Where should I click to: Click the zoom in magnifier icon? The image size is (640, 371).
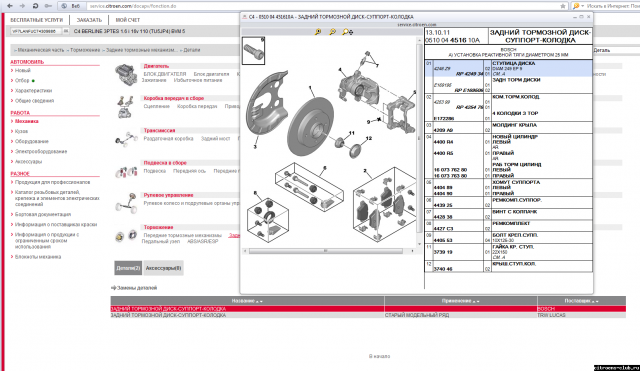[x=318, y=32]
